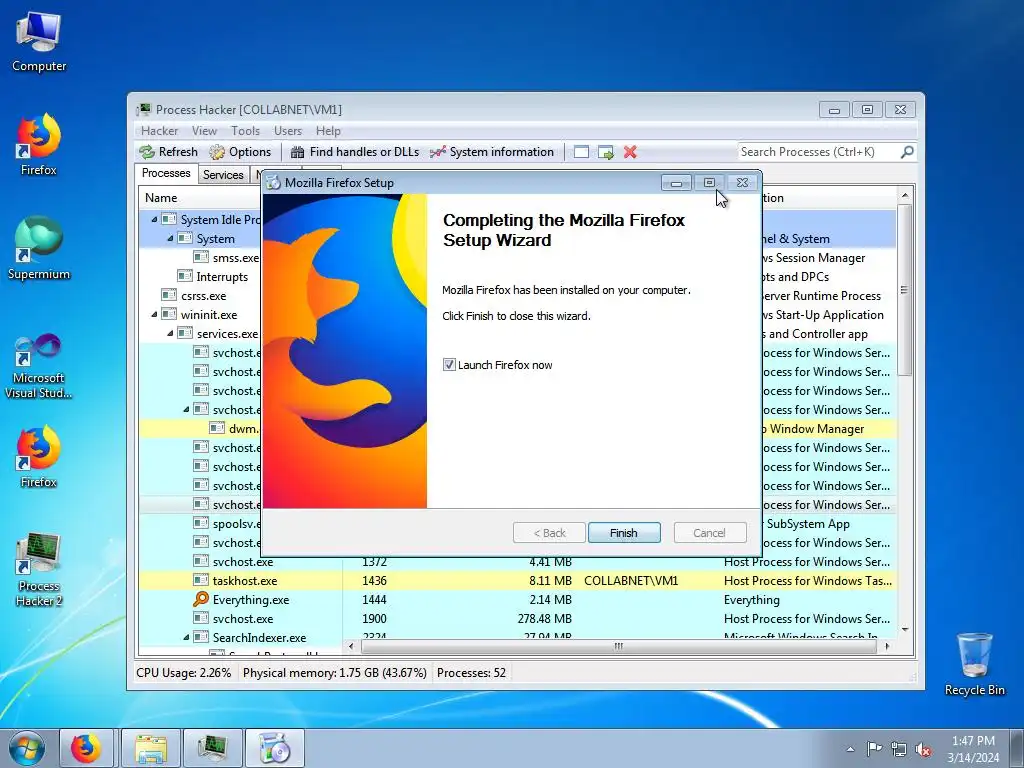Open System information
The width and height of the screenshot is (1024, 768).
click(x=492, y=152)
